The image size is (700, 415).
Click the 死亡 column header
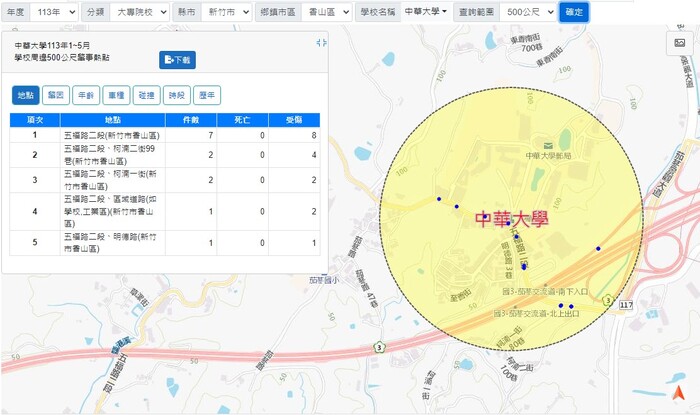[x=242, y=120]
